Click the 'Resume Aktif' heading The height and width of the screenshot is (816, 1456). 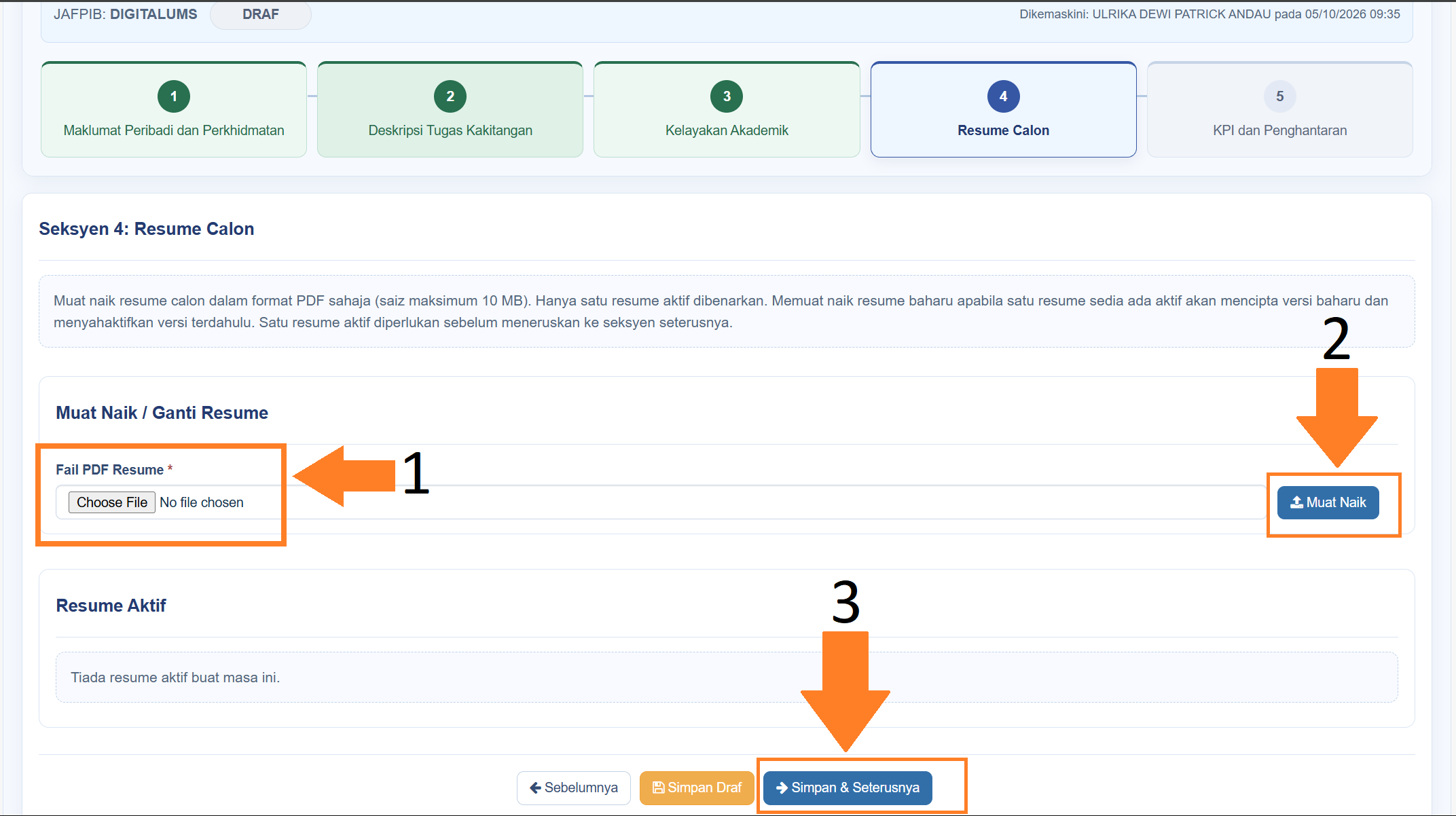pyautogui.click(x=111, y=606)
